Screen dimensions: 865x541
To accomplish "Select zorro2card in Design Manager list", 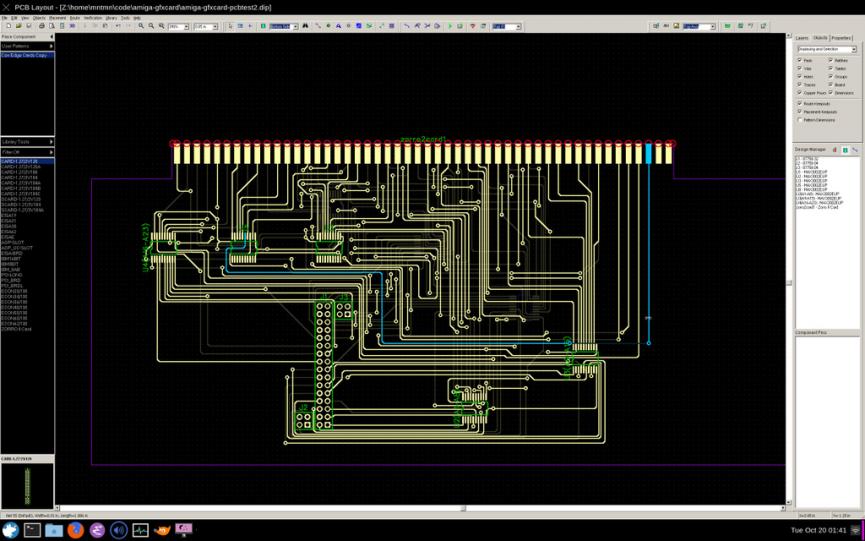I will point(817,207).
